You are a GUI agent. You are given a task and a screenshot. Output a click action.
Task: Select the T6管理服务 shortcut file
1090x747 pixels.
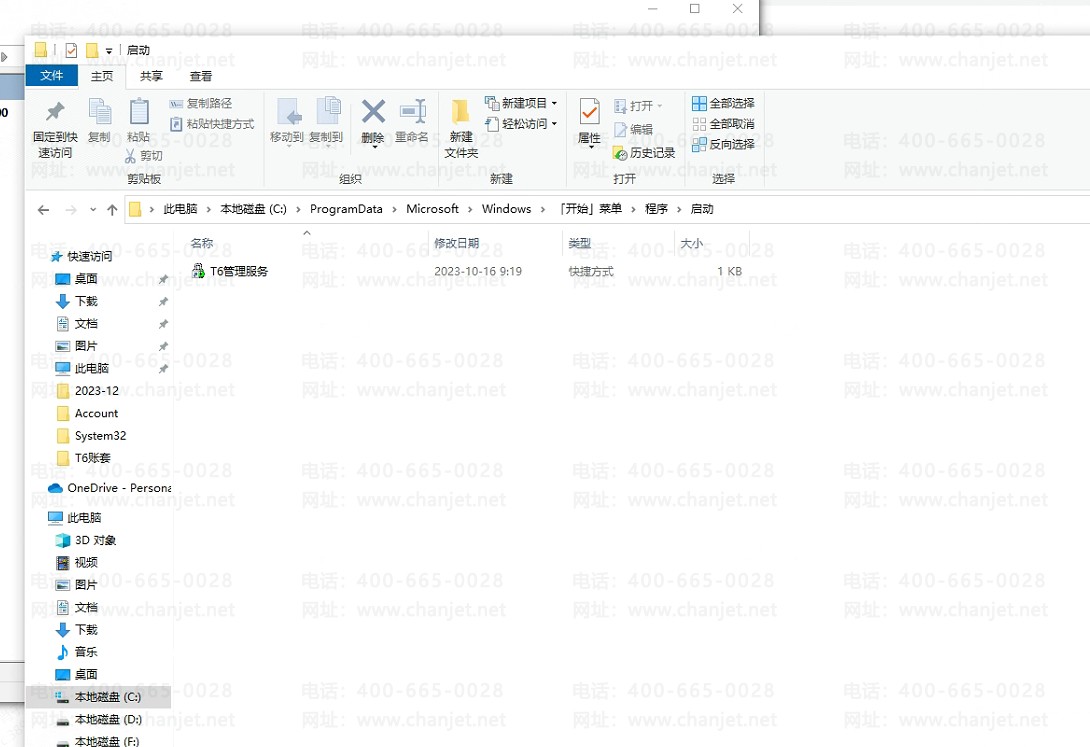click(238, 271)
